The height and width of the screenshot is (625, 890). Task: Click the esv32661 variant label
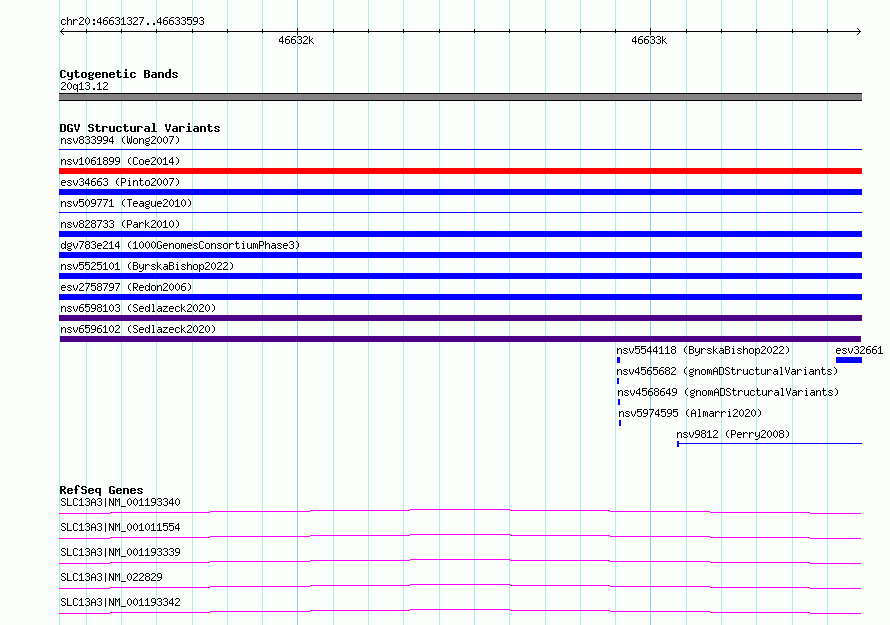pyautogui.click(x=859, y=350)
